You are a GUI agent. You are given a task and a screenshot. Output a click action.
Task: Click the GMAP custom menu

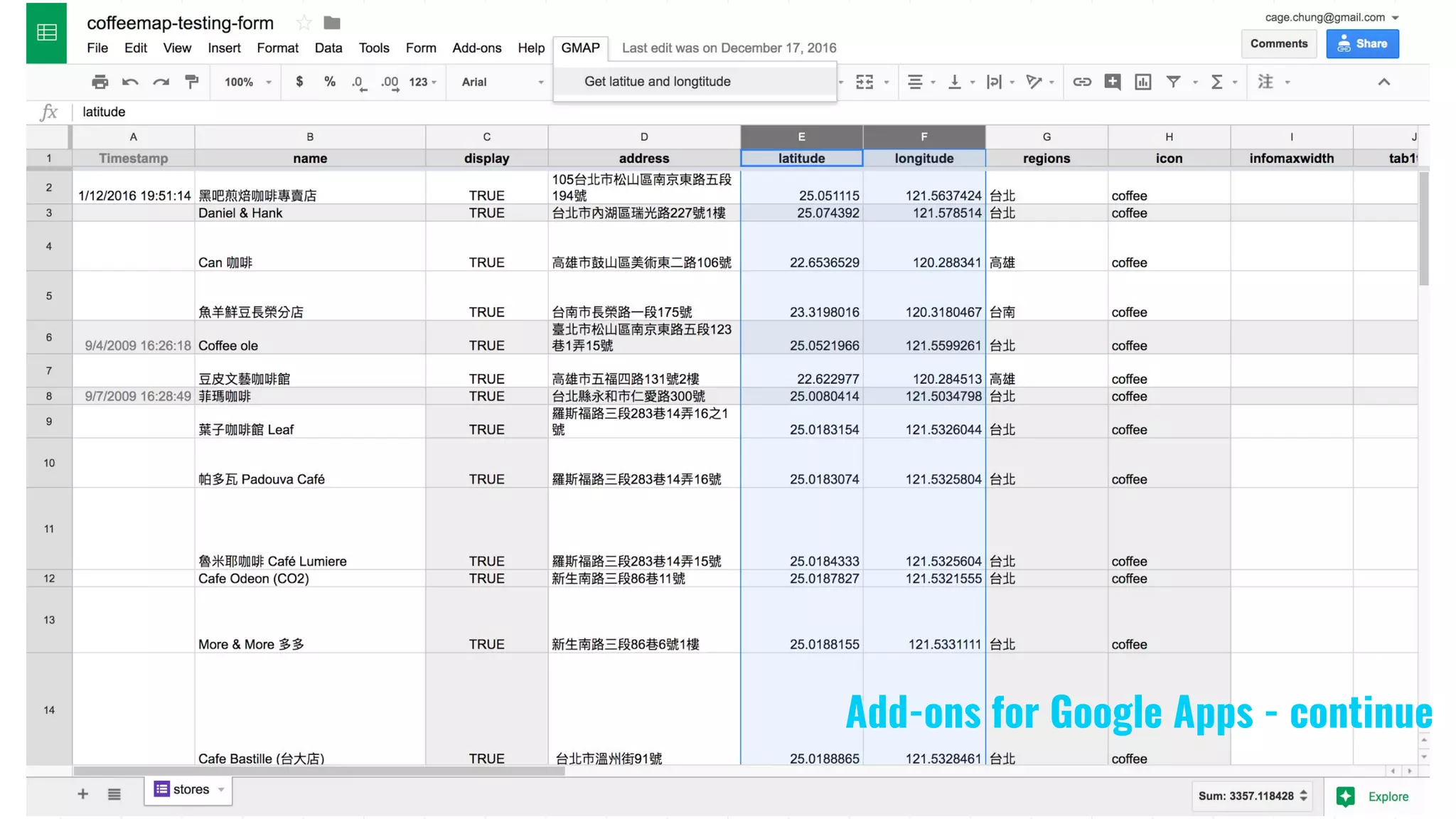point(580,48)
